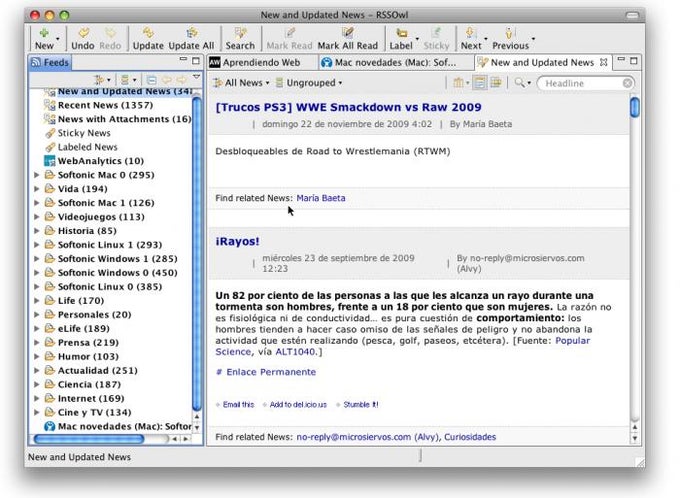Click the Undo toolbar icon

point(83,33)
